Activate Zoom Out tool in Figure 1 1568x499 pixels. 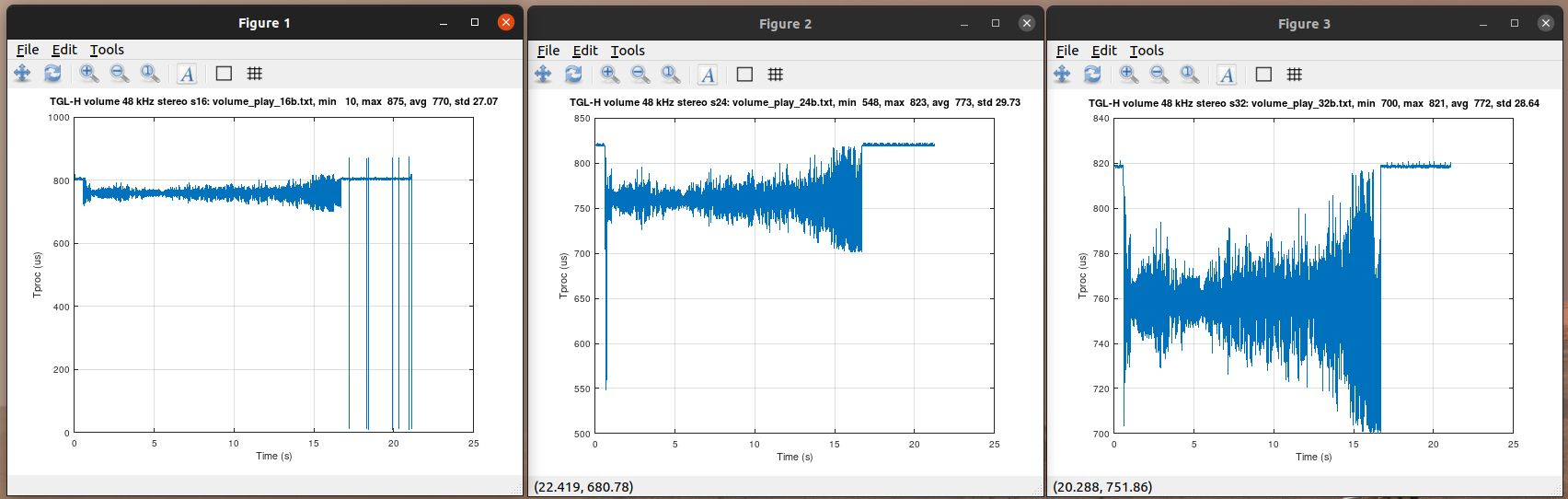[x=120, y=74]
